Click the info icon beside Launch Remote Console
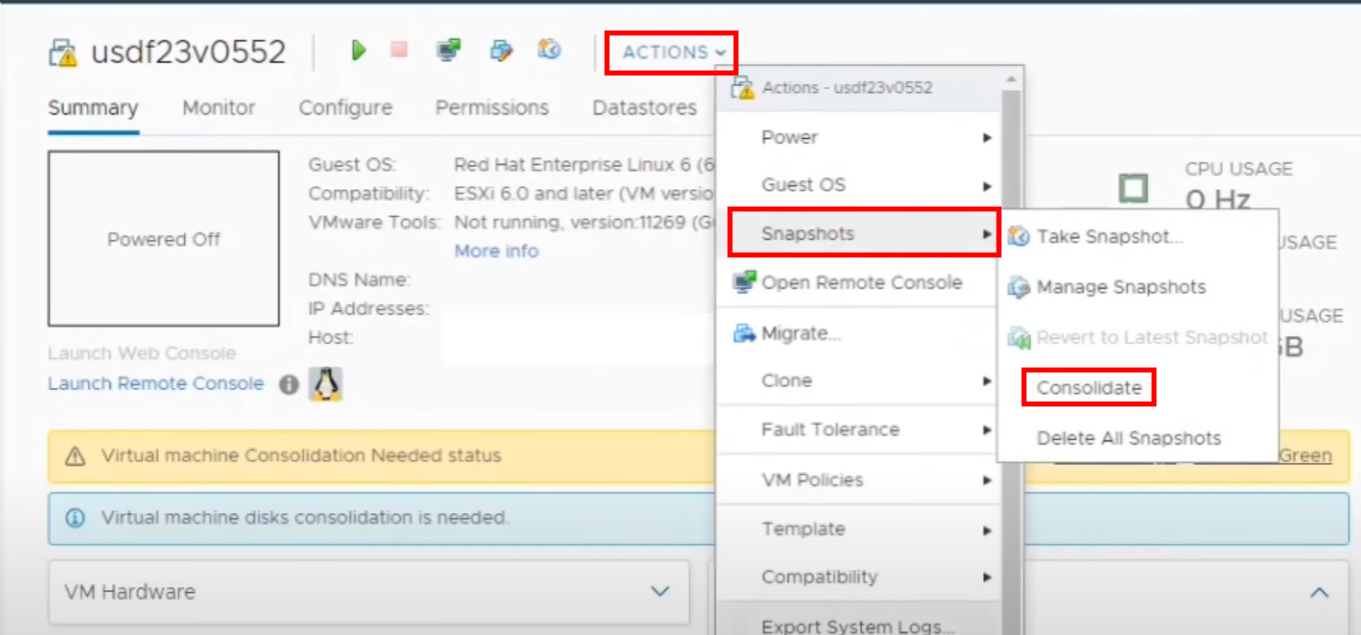This screenshot has width=1361, height=635. coord(288,383)
